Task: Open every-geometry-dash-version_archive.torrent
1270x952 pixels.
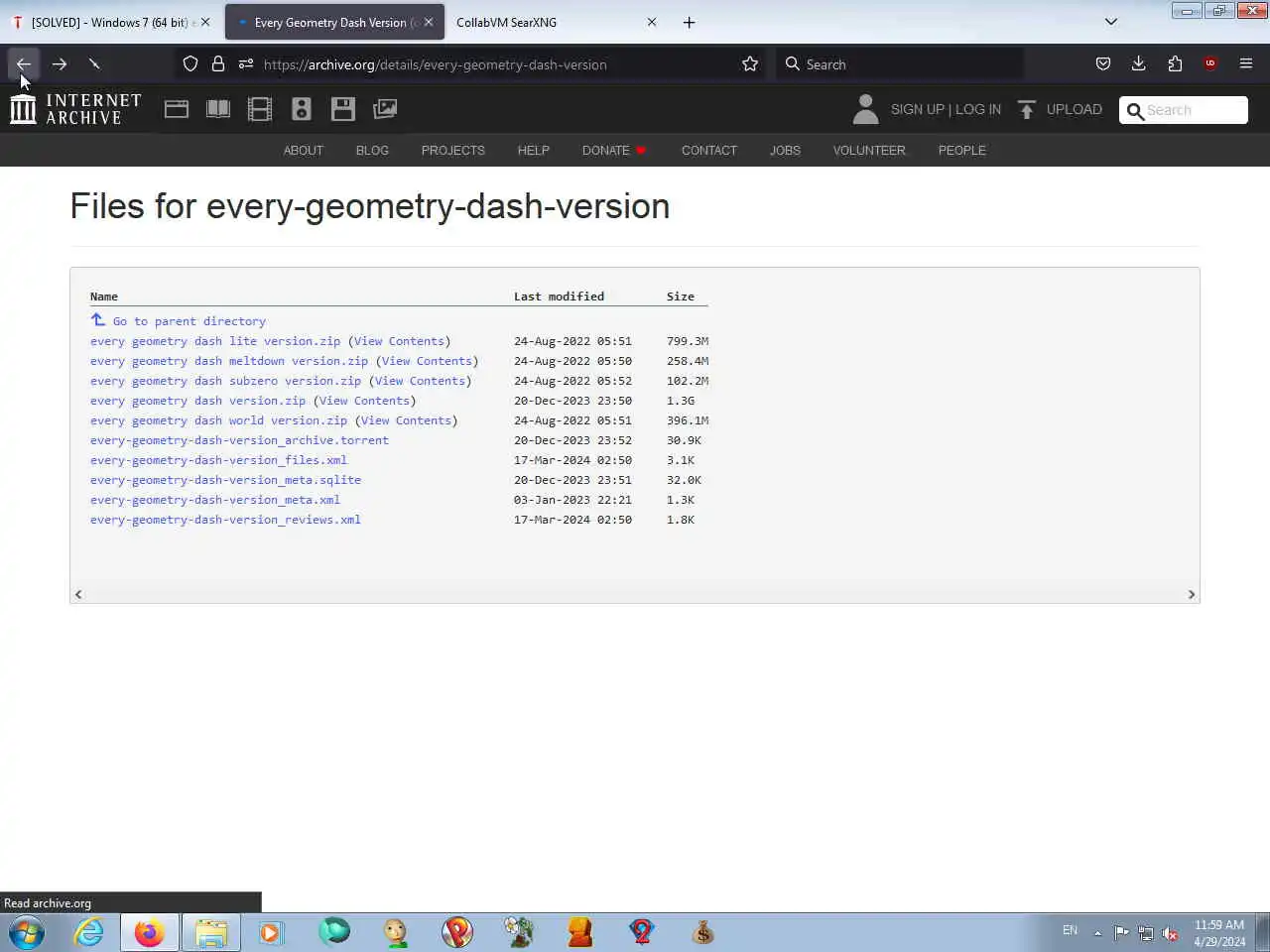Action: coord(239,440)
